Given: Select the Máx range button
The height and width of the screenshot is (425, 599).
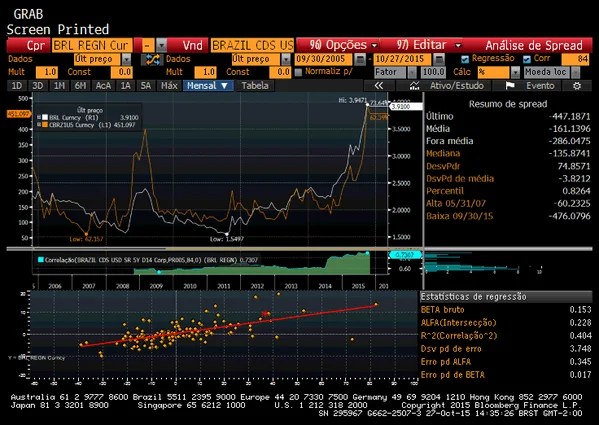Looking at the screenshot, I should 169,86.
